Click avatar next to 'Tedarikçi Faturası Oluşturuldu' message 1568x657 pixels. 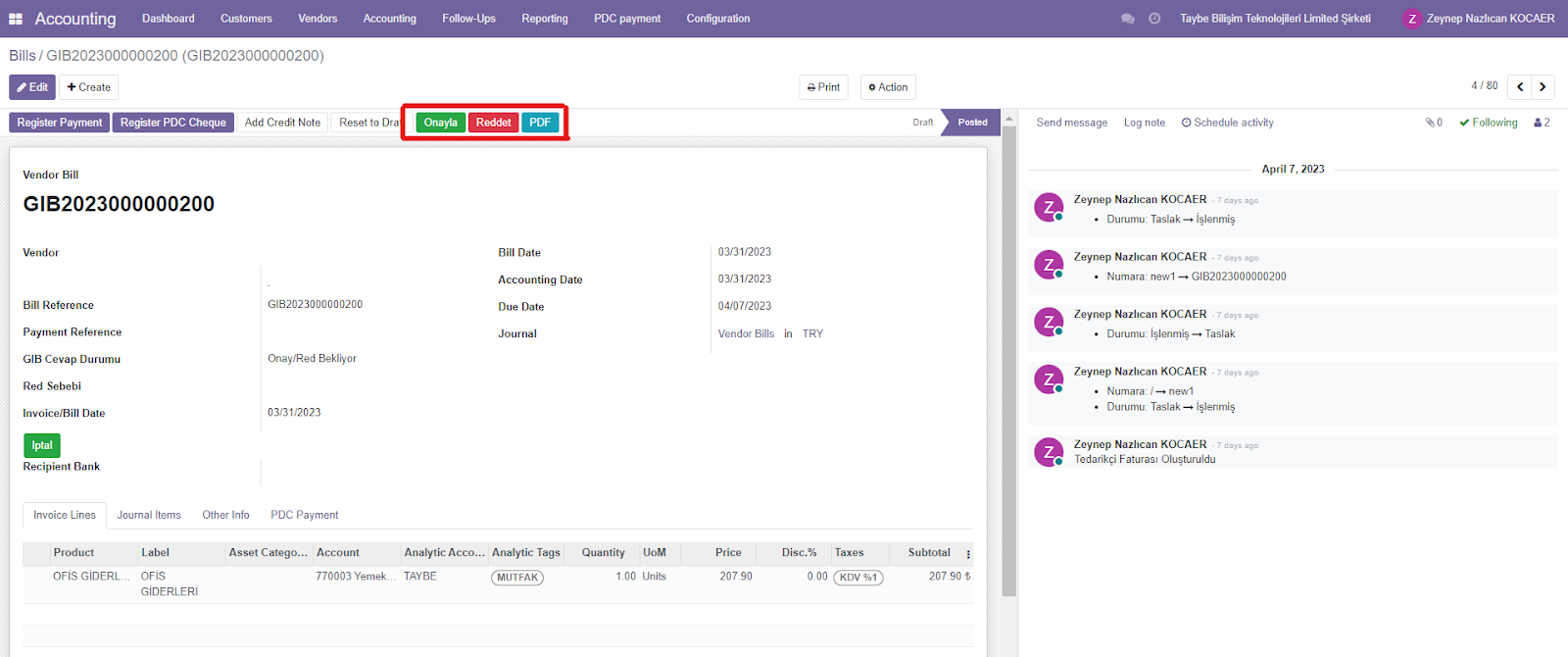click(1049, 452)
